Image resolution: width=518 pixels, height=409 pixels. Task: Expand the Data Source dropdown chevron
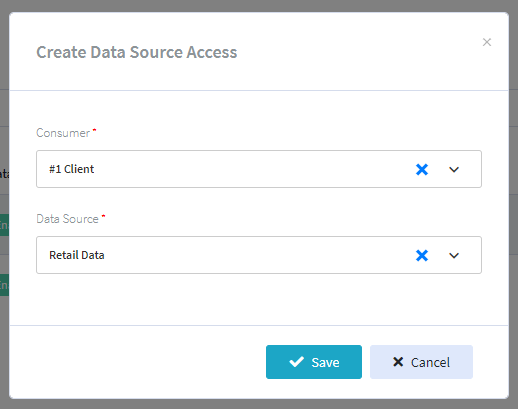click(x=454, y=255)
